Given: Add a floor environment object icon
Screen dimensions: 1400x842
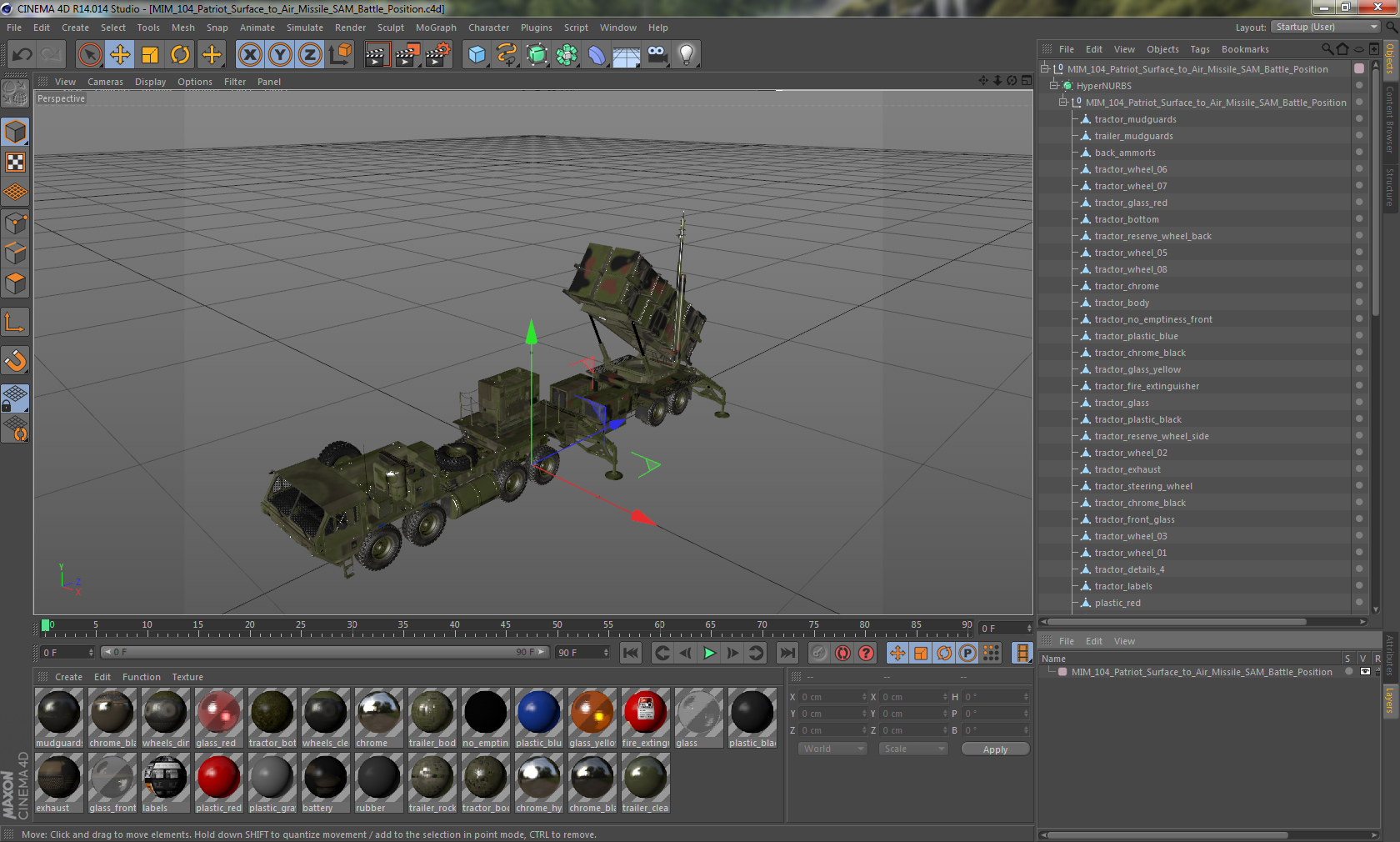Looking at the screenshot, I should pyautogui.click(x=627, y=55).
